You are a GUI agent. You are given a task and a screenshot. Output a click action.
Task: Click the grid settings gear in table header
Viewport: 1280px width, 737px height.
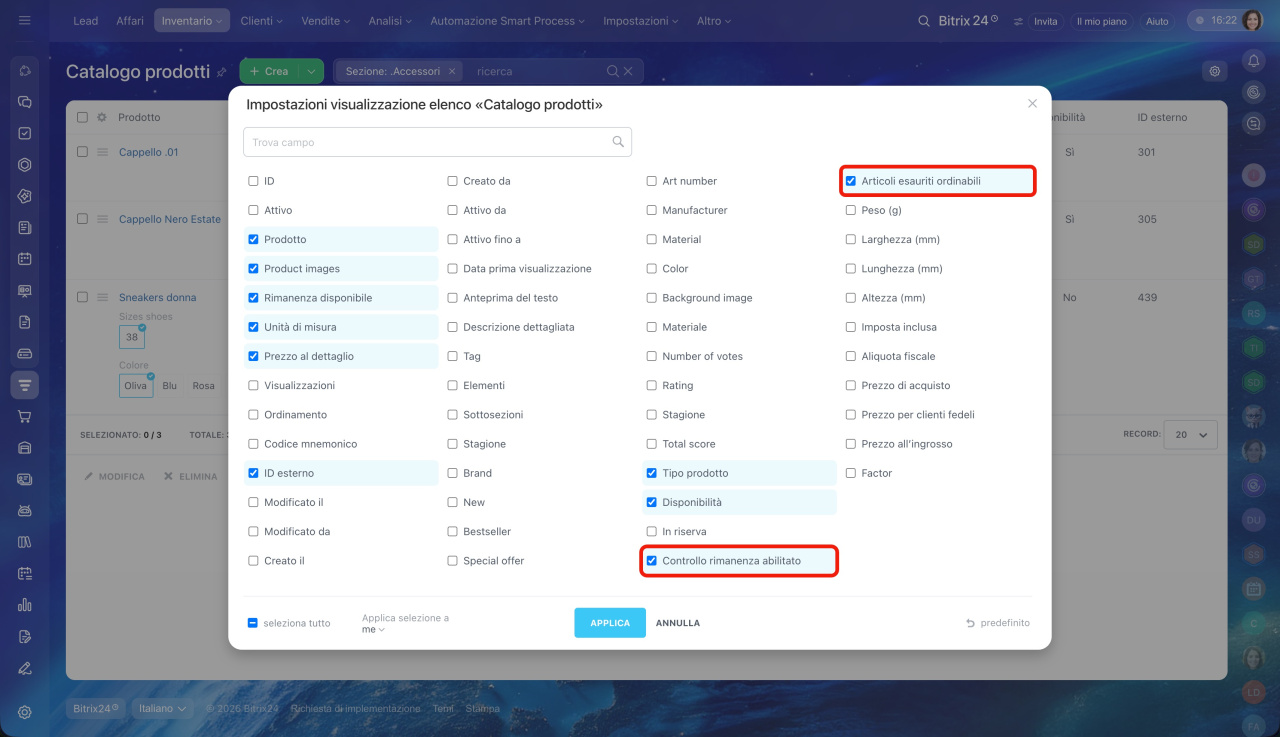click(101, 117)
